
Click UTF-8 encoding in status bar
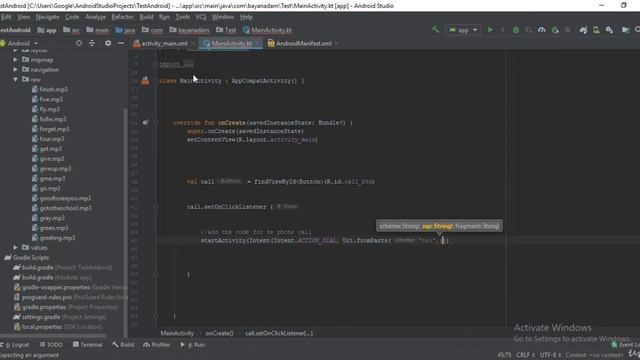(550, 355)
